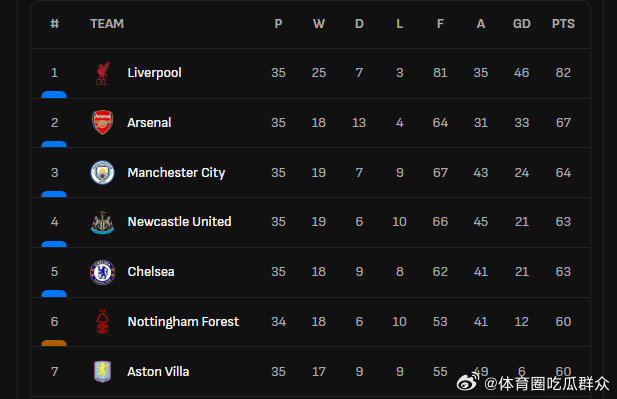Screen dimensions: 617x399
Task: Open the Liverpool team name link
Action: click(x=154, y=73)
